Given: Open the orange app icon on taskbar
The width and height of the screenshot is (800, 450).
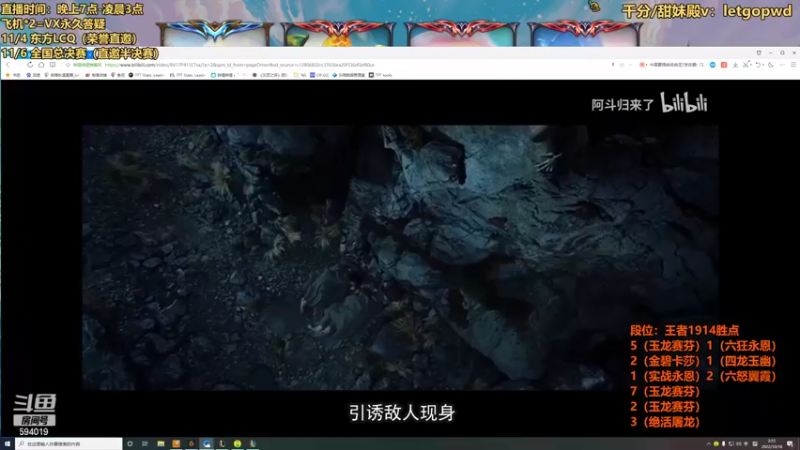Looking at the screenshot, I should (176, 444).
